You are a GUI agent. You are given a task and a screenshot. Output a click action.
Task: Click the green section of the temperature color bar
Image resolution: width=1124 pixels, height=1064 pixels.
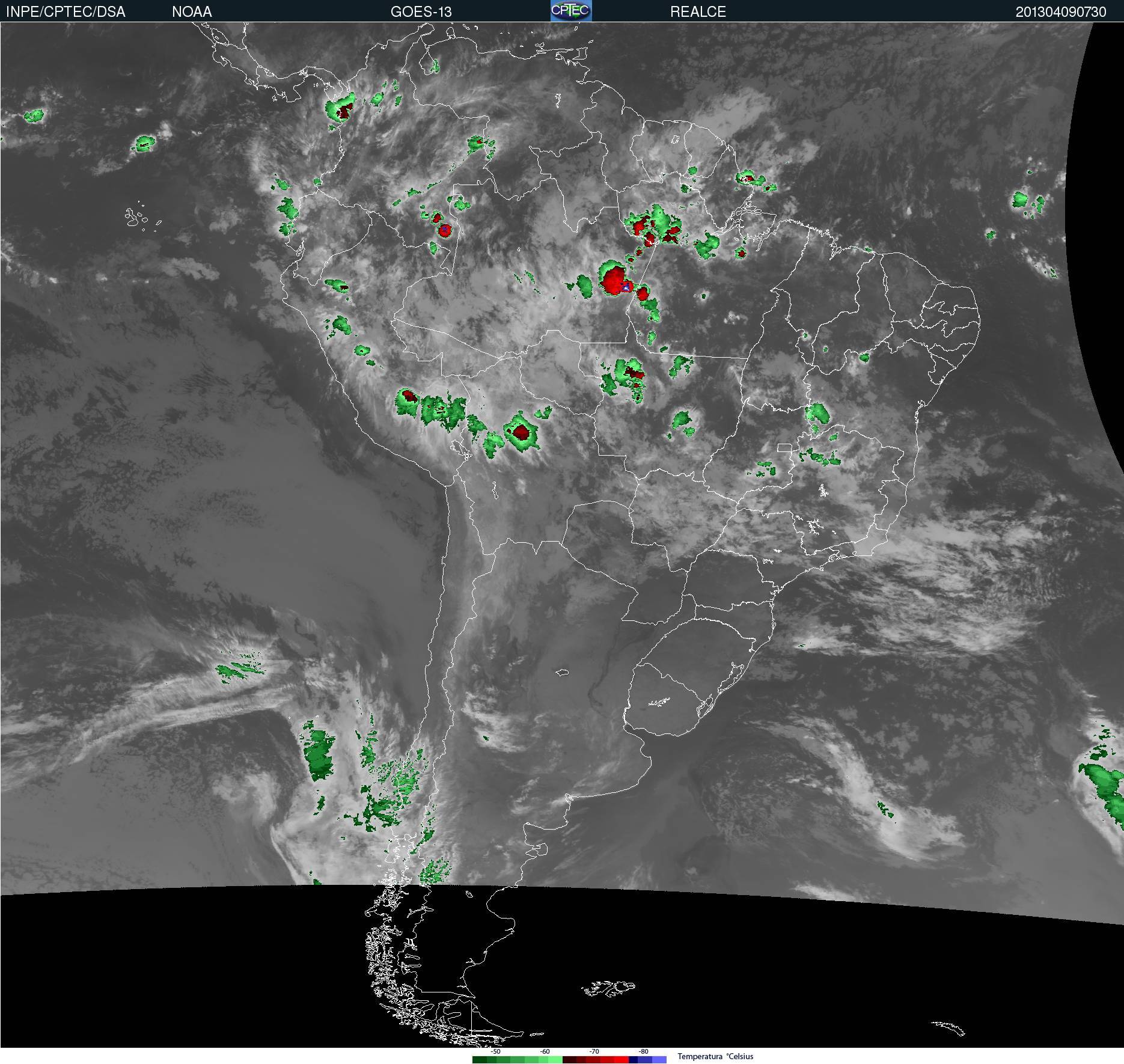click(518, 1060)
